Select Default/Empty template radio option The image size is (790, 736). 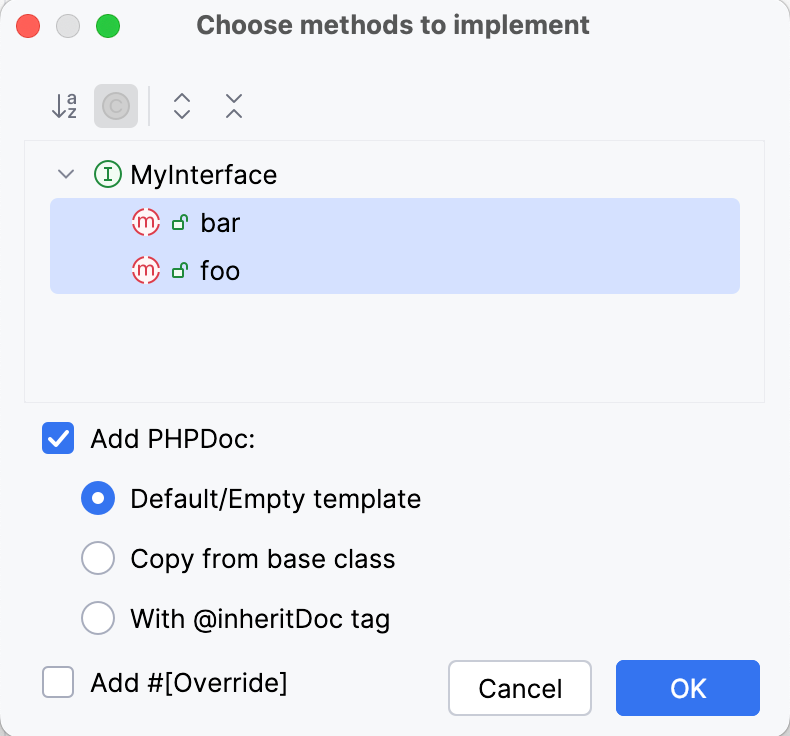[x=98, y=498]
